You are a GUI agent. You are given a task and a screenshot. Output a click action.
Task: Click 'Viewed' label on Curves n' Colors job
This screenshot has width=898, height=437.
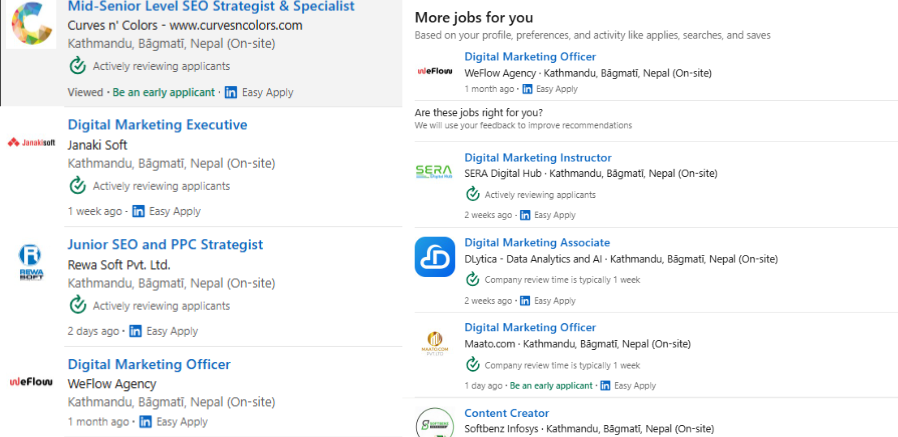click(85, 92)
